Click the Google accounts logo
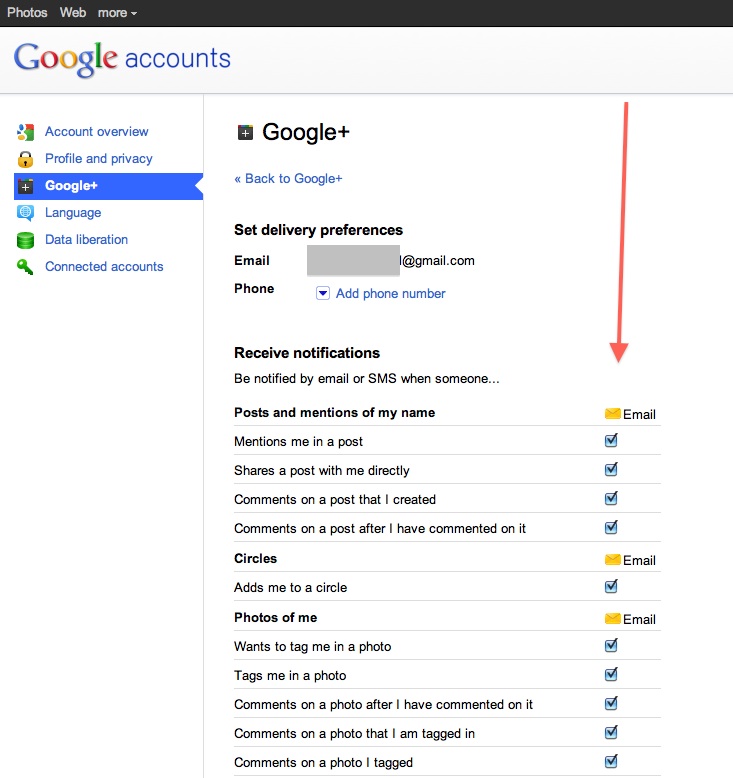Image resolution: width=733 pixels, height=778 pixels. coord(122,58)
